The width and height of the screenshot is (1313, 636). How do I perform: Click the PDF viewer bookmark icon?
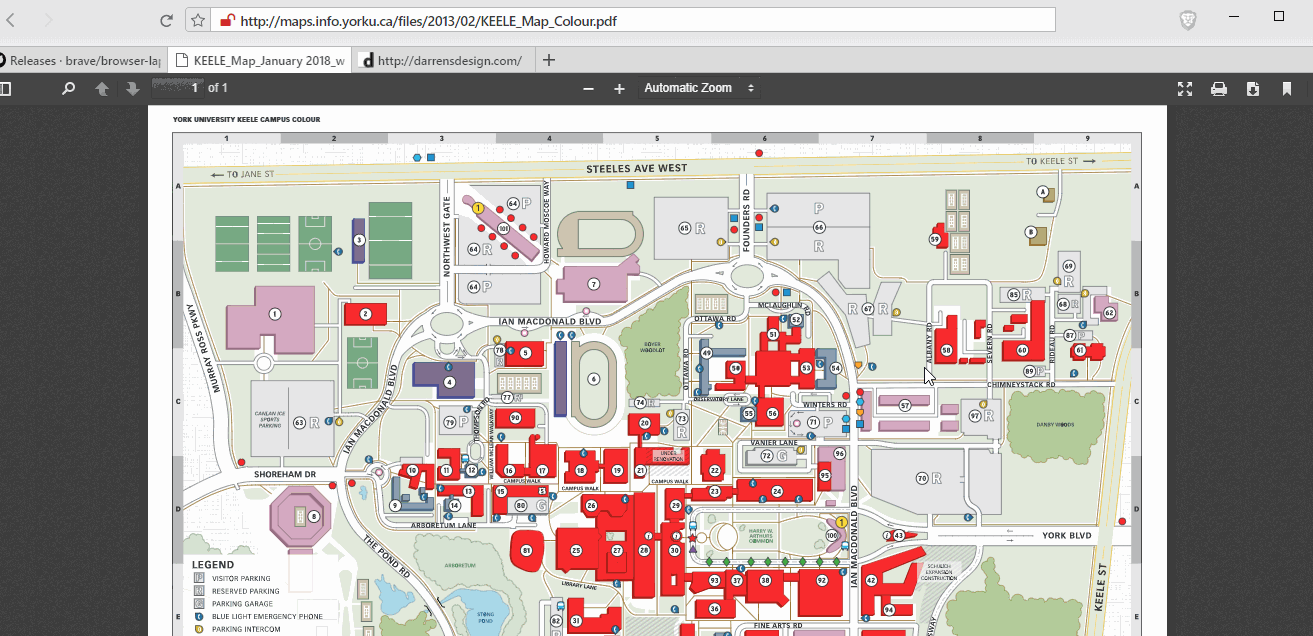click(1287, 88)
